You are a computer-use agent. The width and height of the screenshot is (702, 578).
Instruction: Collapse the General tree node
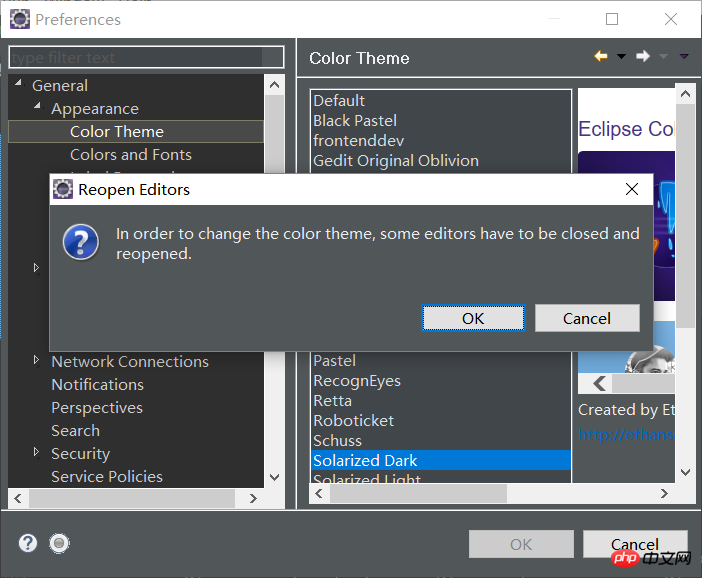click(x=18, y=83)
